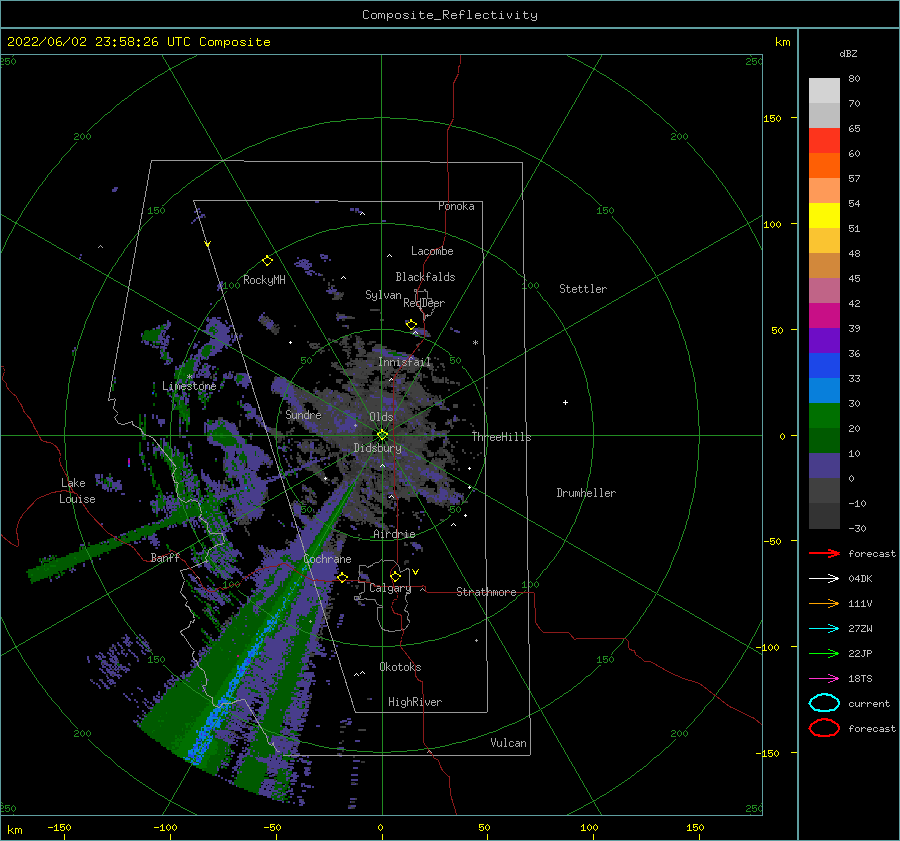Click the yellow 0 tick on right axis
This screenshot has width=900, height=841.
782,436
